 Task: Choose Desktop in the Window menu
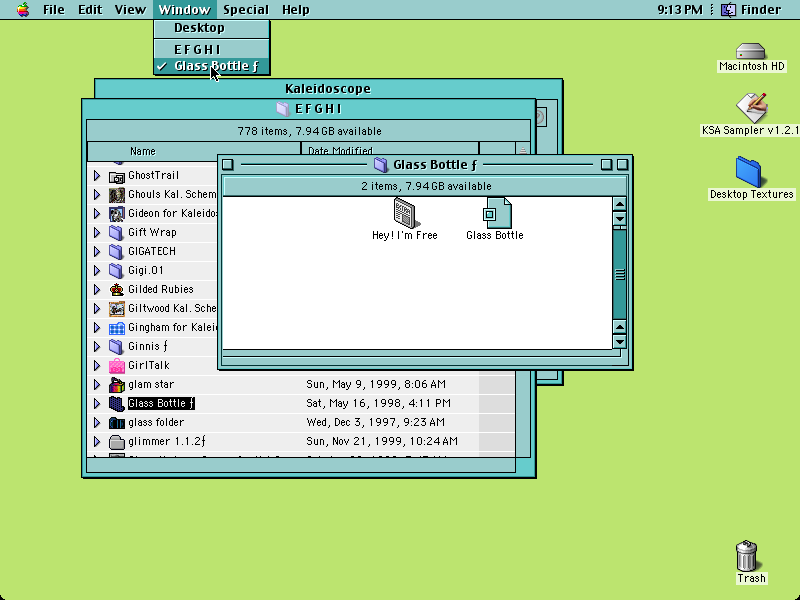pos(212,28)
